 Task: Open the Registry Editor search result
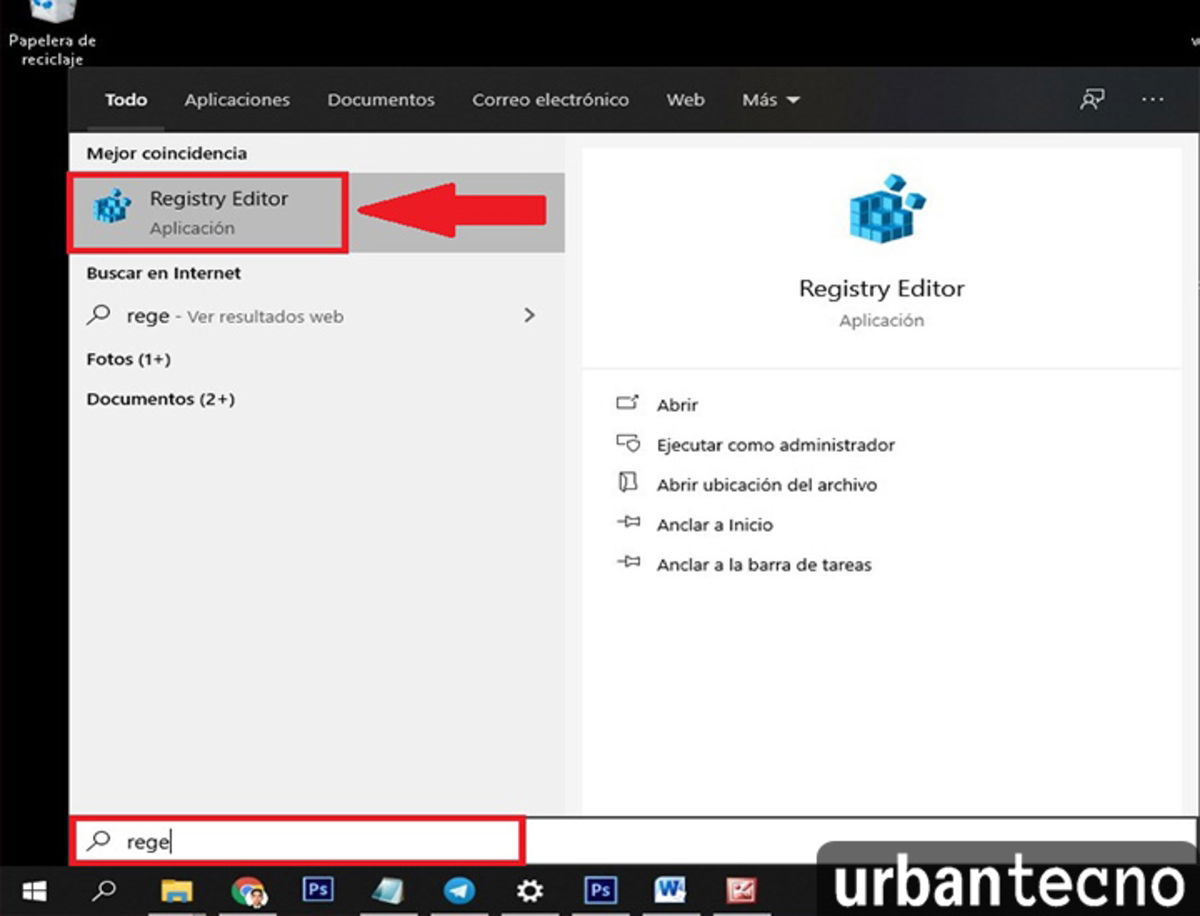pyautogui.click(x=207, y=210)
